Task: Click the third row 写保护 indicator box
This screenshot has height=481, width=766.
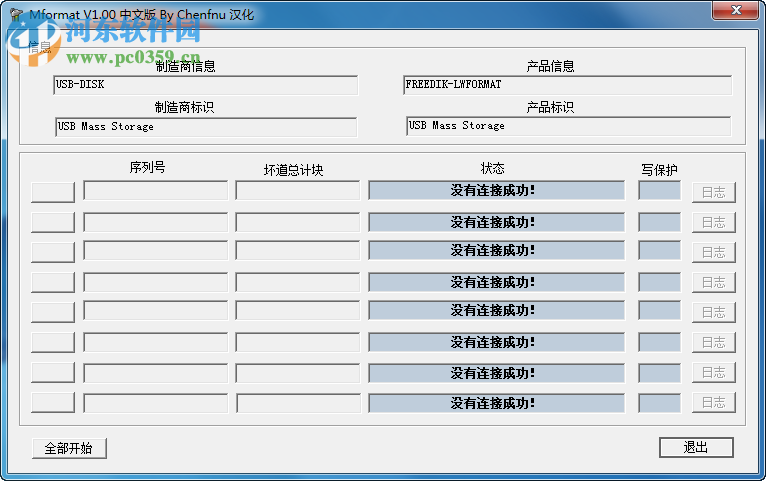Action: click(660, 251)
